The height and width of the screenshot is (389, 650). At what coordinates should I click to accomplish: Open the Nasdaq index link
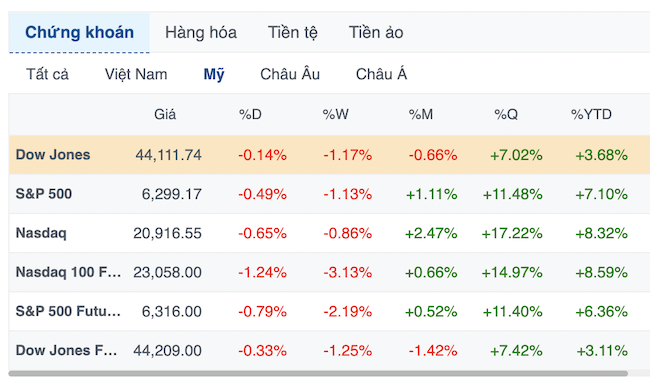pyautogui.click(x=41, y=233)
